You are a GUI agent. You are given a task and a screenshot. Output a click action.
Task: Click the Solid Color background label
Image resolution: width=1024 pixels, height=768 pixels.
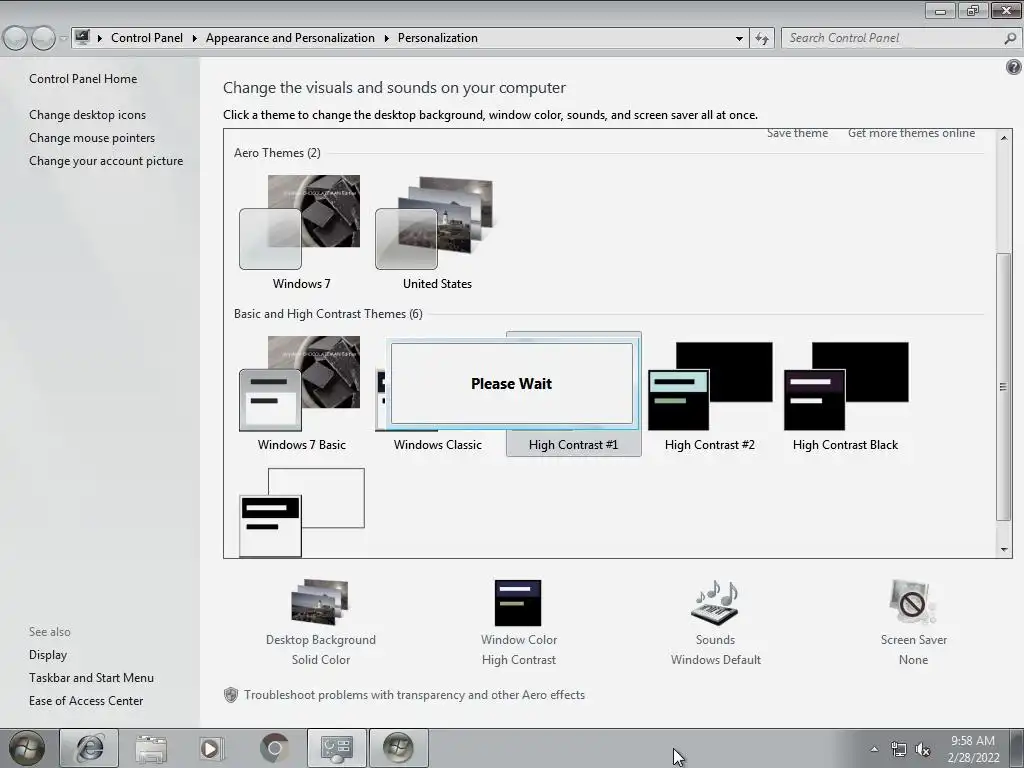tap(321, 660)
